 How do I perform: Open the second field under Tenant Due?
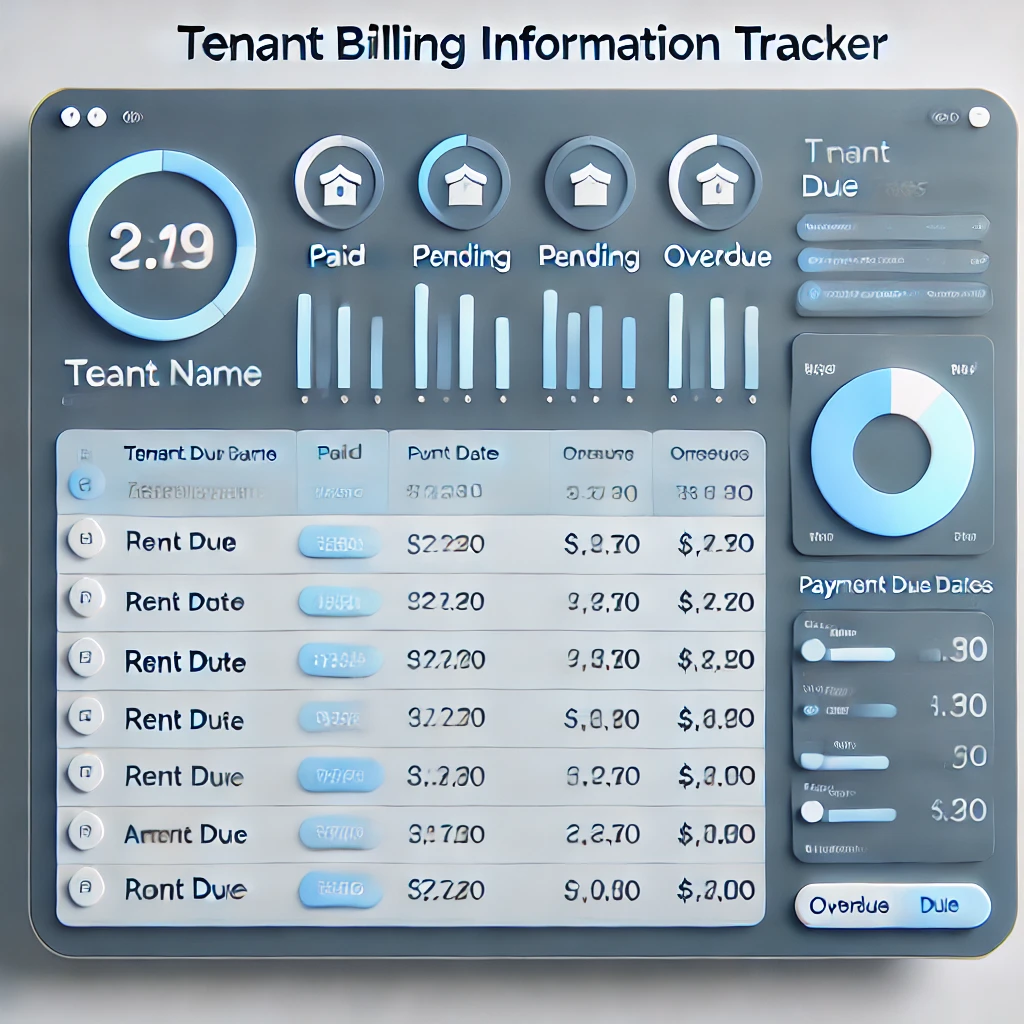(x=893, y=260)
